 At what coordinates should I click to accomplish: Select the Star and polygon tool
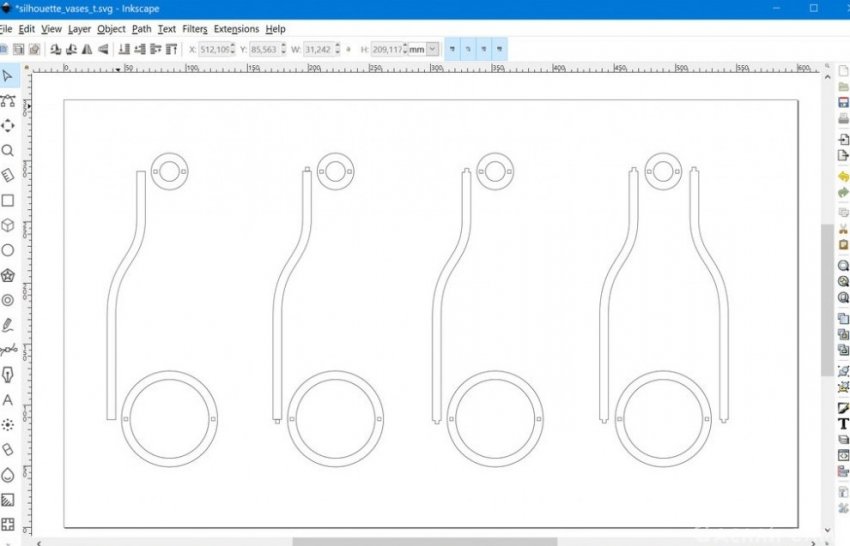click(x=8, y=276)
